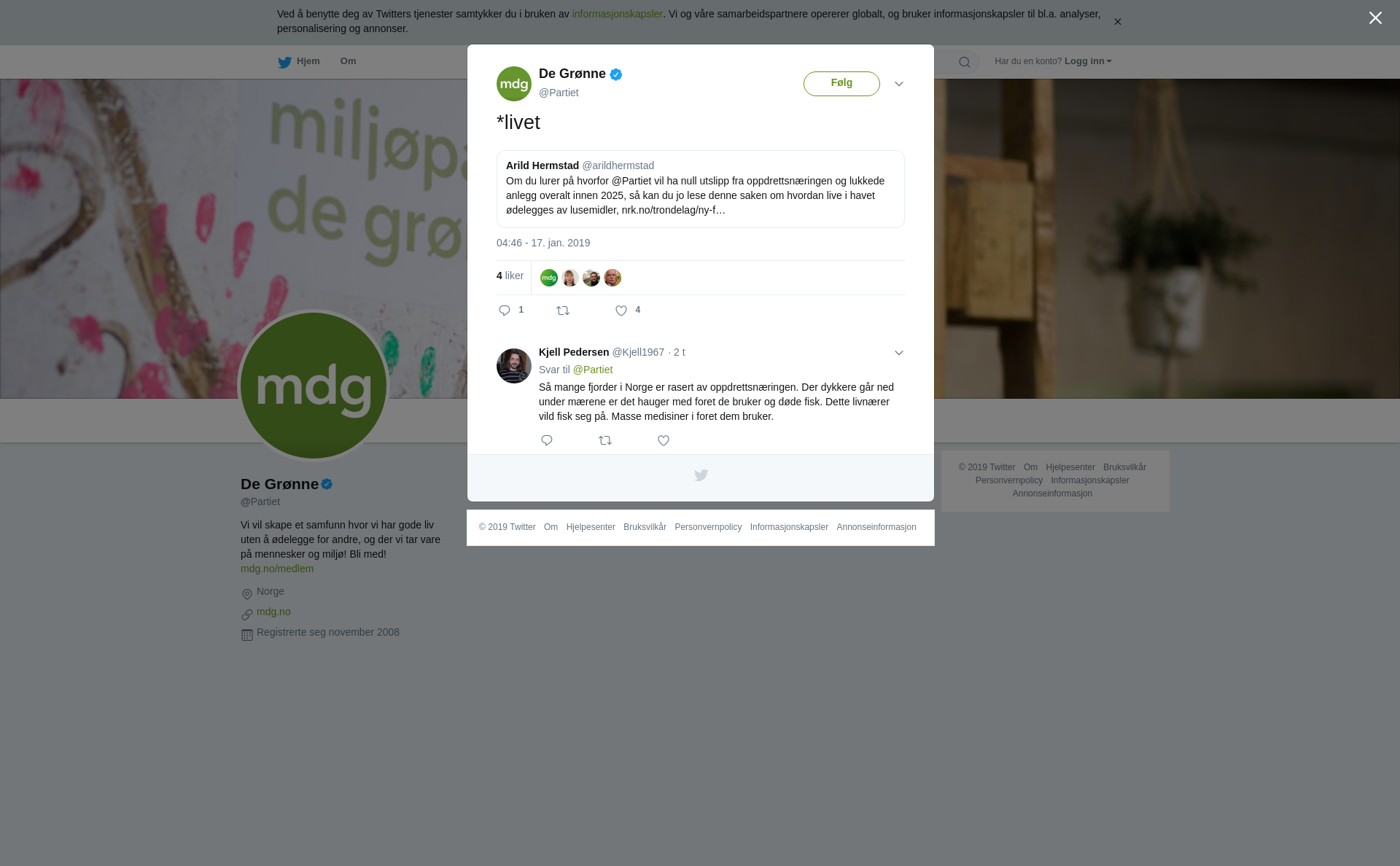Follow De Grønne with the Følg button
This screenshot has width=1400, height=866.
click(x=841, y=83)
